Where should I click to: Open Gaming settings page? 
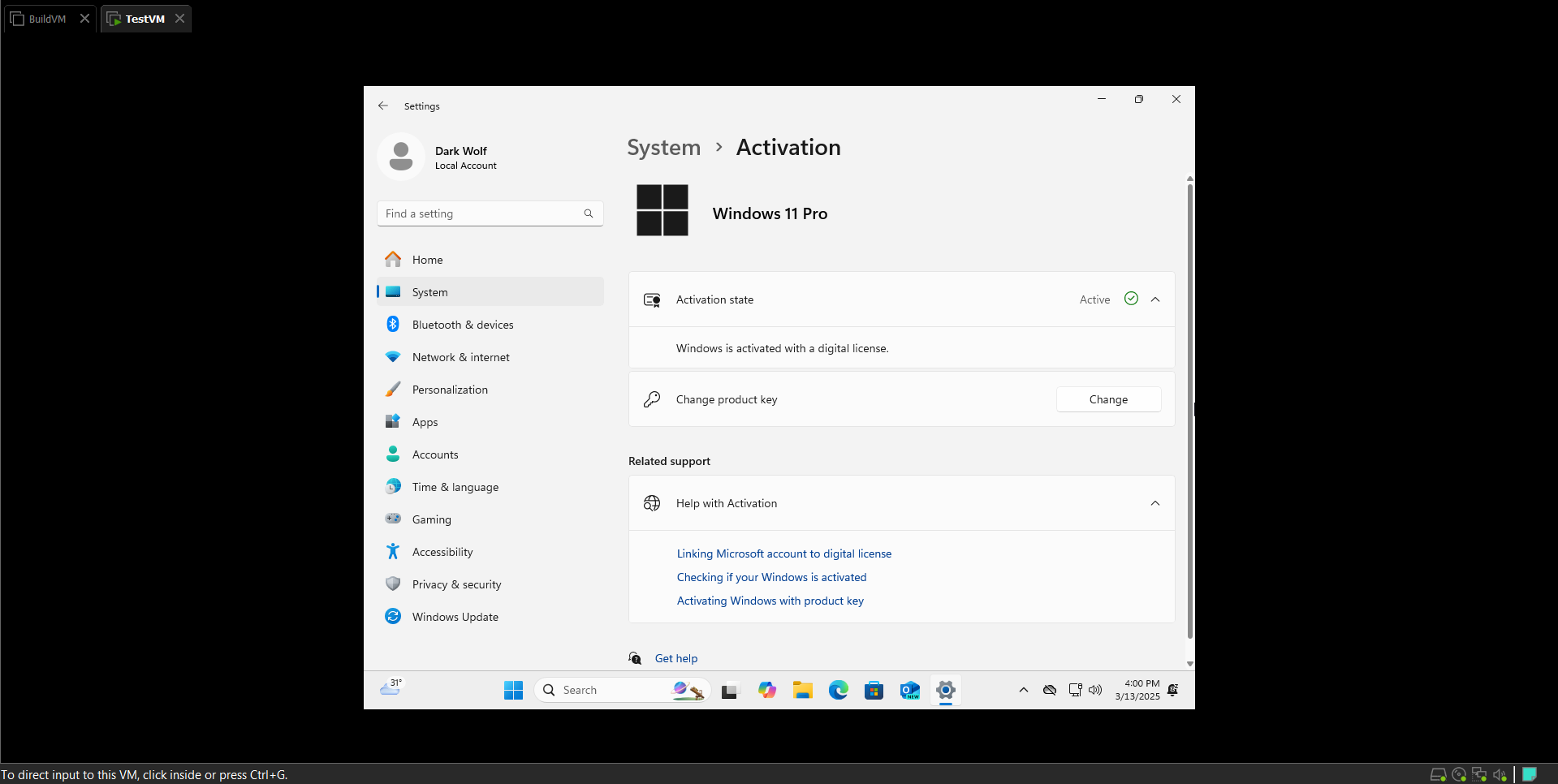click(x=490, y=519)
